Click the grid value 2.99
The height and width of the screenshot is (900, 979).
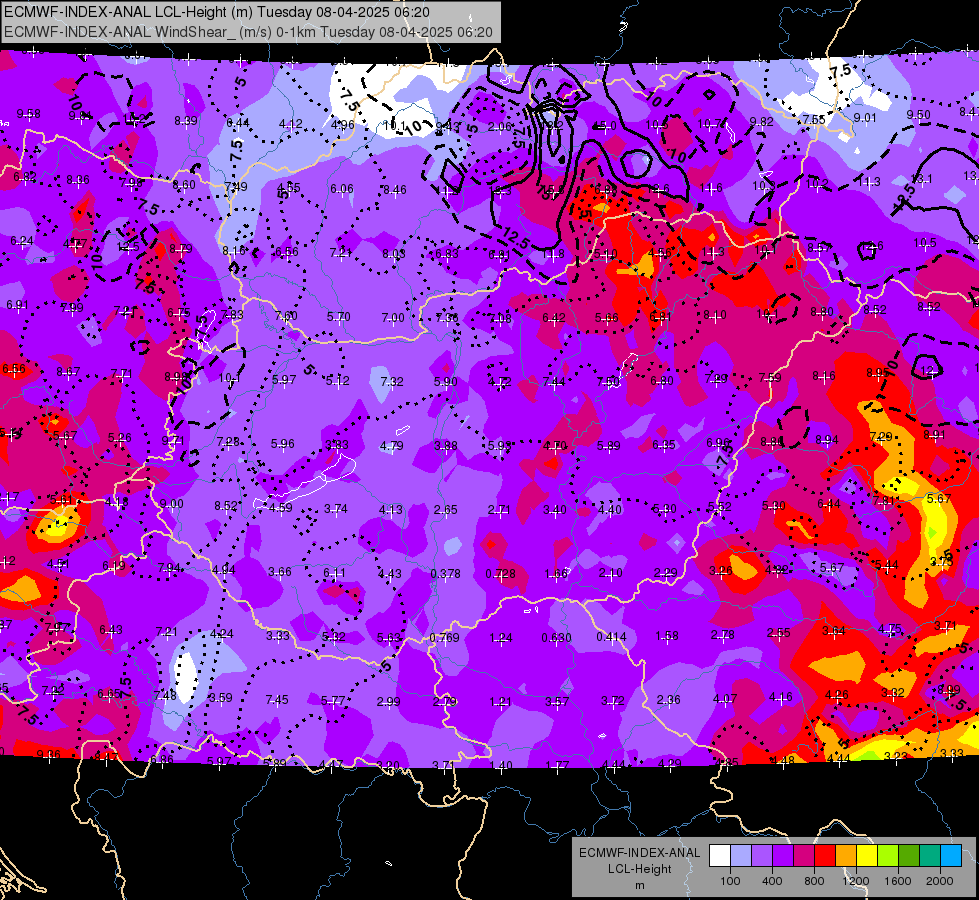tap(388, 701)
